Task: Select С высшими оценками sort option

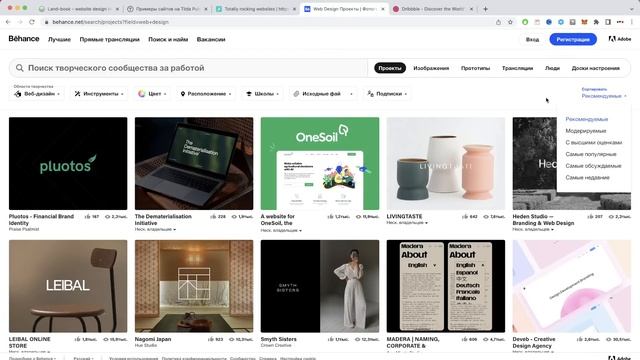Action: click(593, 143)
